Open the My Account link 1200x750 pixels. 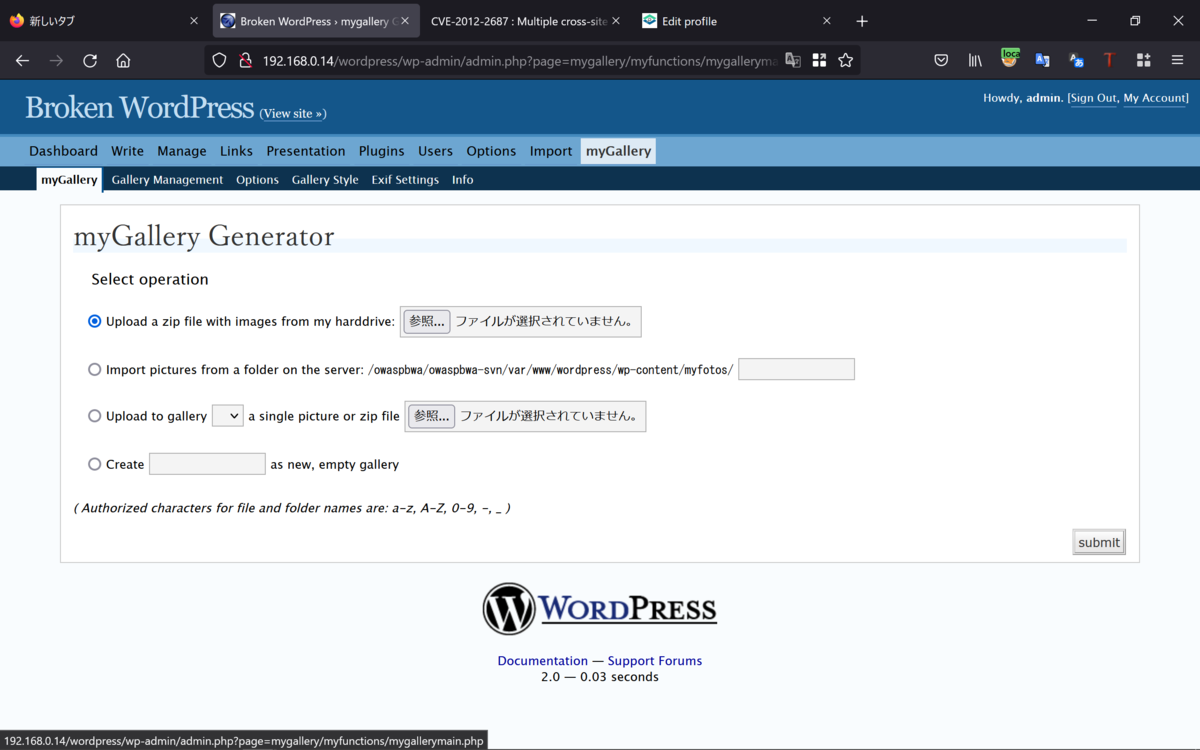point(1155,98)
